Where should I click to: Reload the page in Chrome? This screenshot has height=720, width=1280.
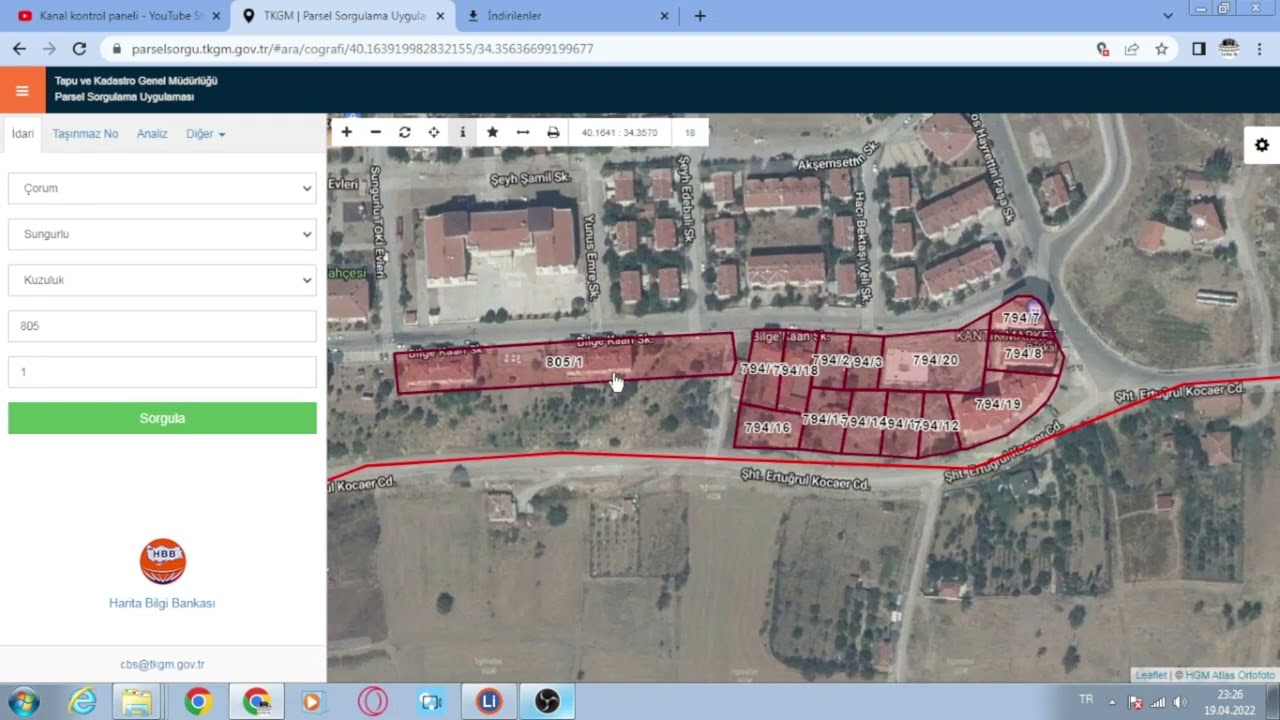point(79,48)
